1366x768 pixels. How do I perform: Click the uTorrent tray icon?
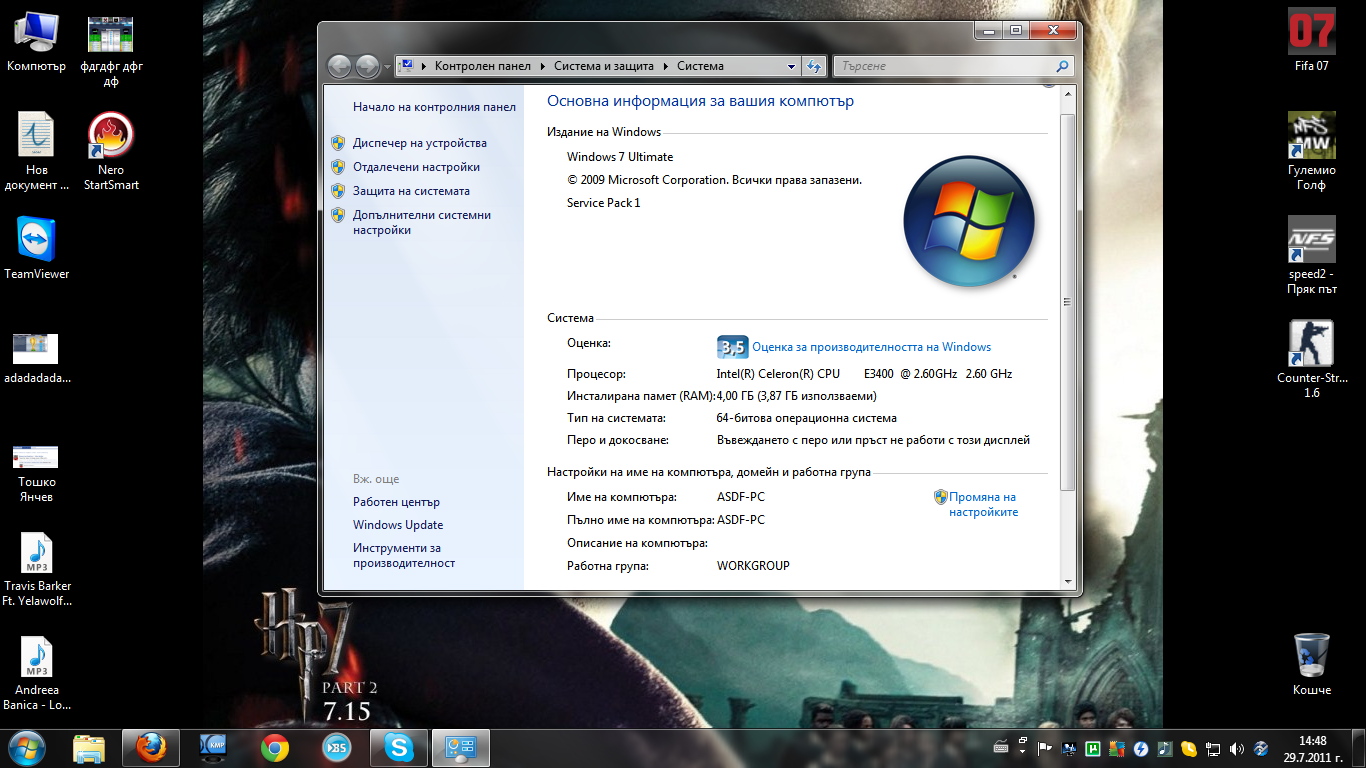click(1094, 748)
